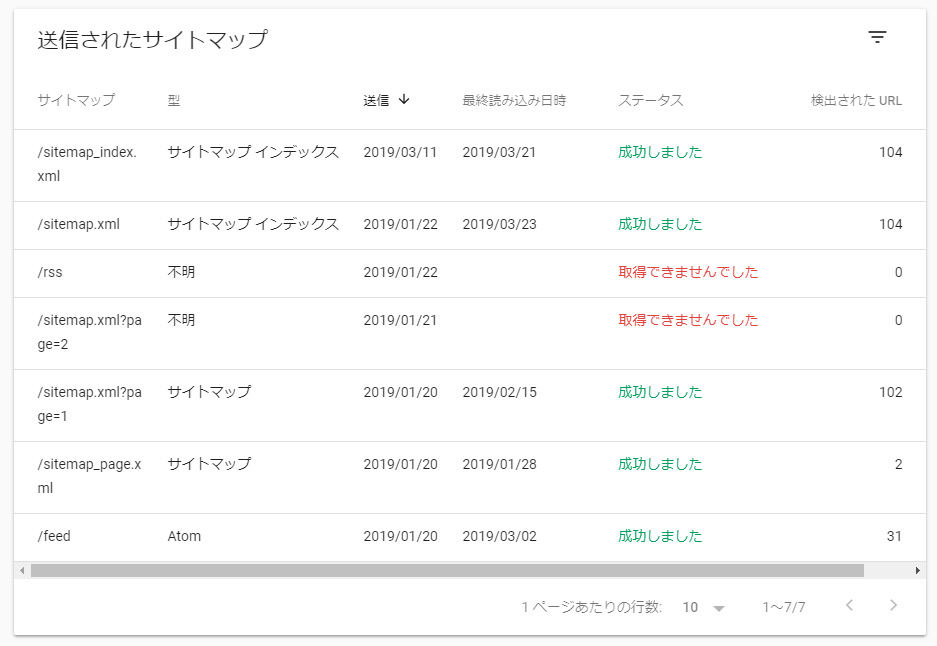937x646 pixels.
Task: Sort by ステータス column header
Action: [650, 100]
